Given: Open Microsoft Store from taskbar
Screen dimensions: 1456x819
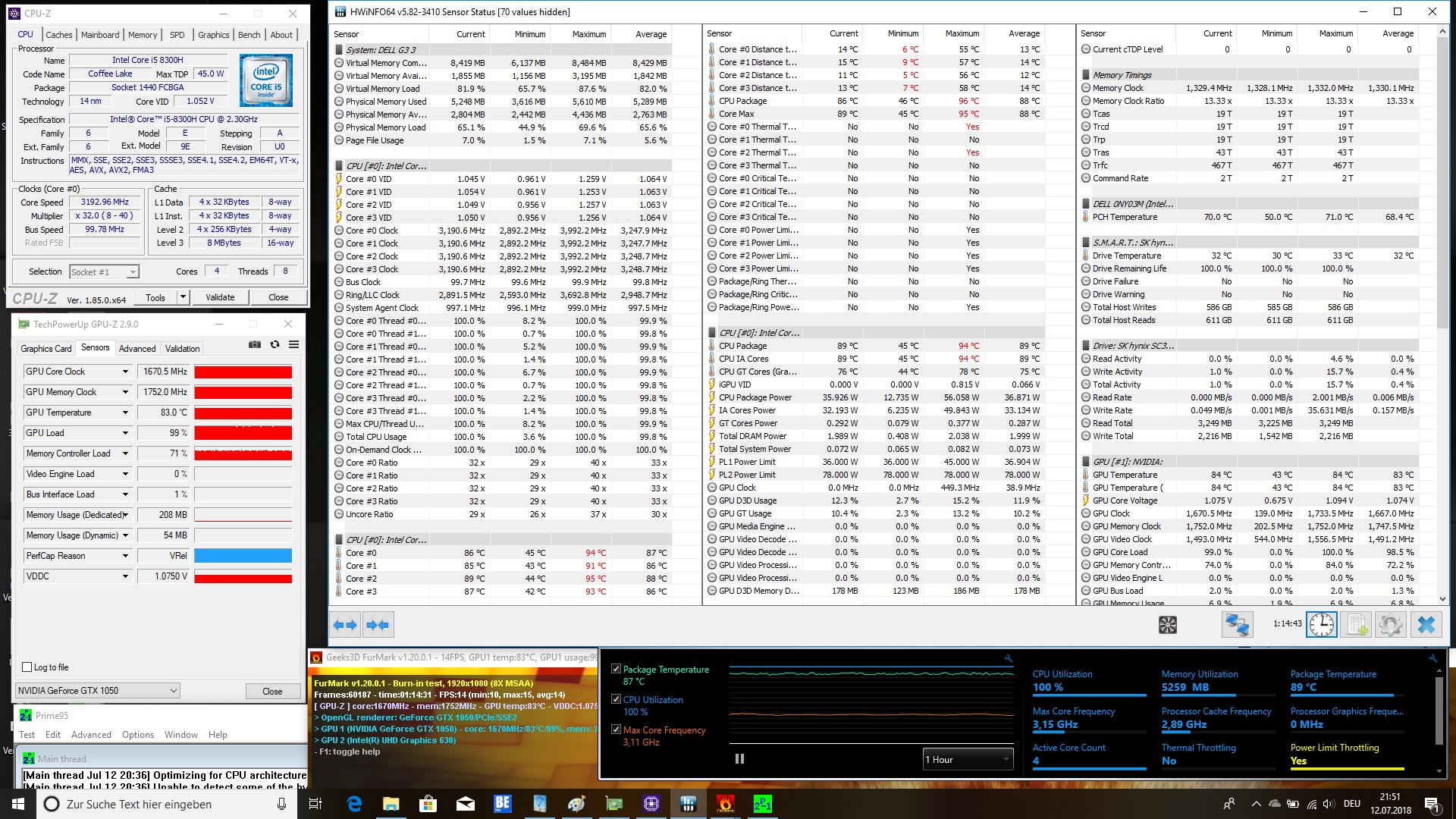Looking at the screenshot, I should (x=428, y=804).
